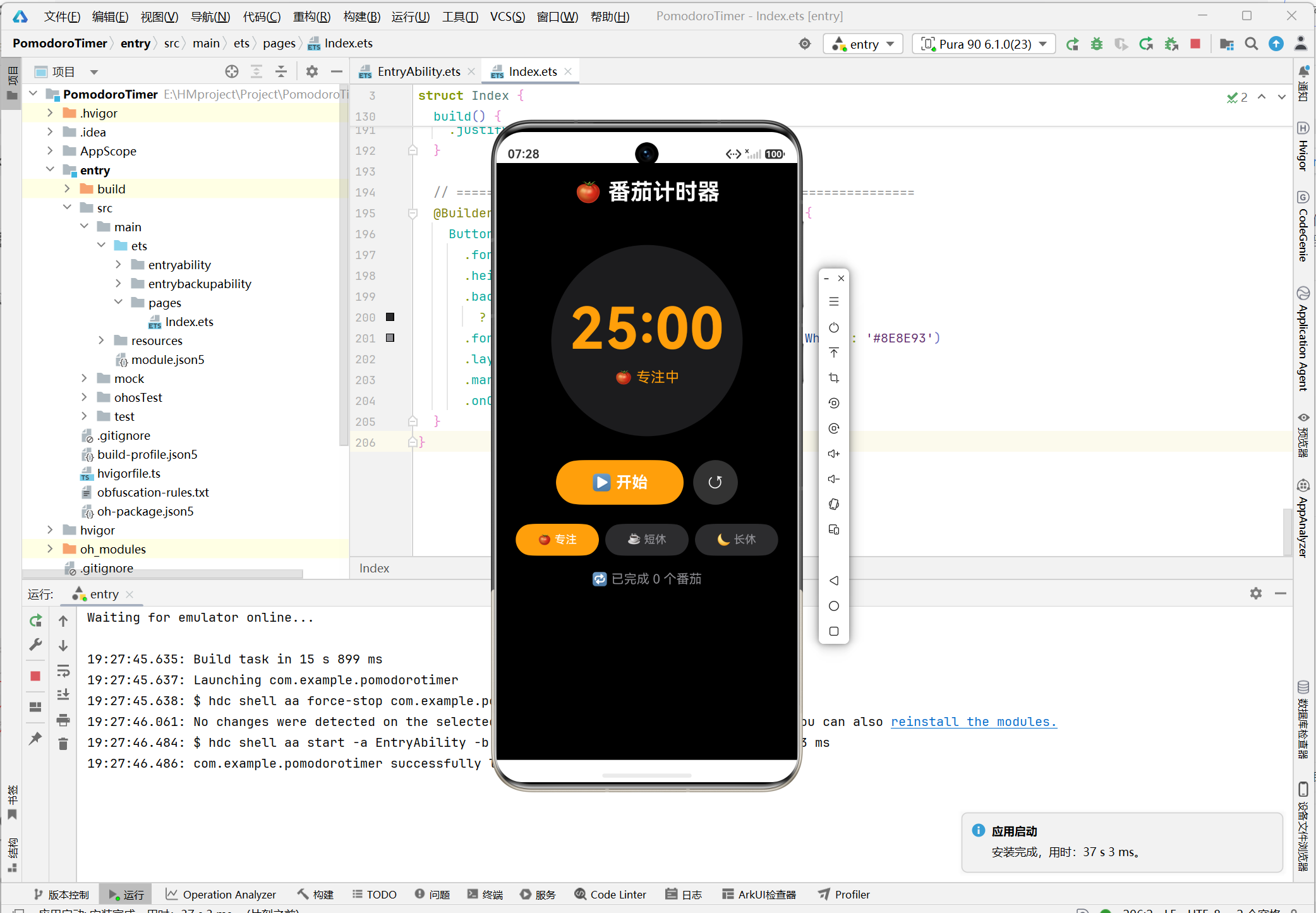Open the CodeGenie side panel
Image resolution: width=1316 pixels, height=913 pixels.
tap(1303, 226)
